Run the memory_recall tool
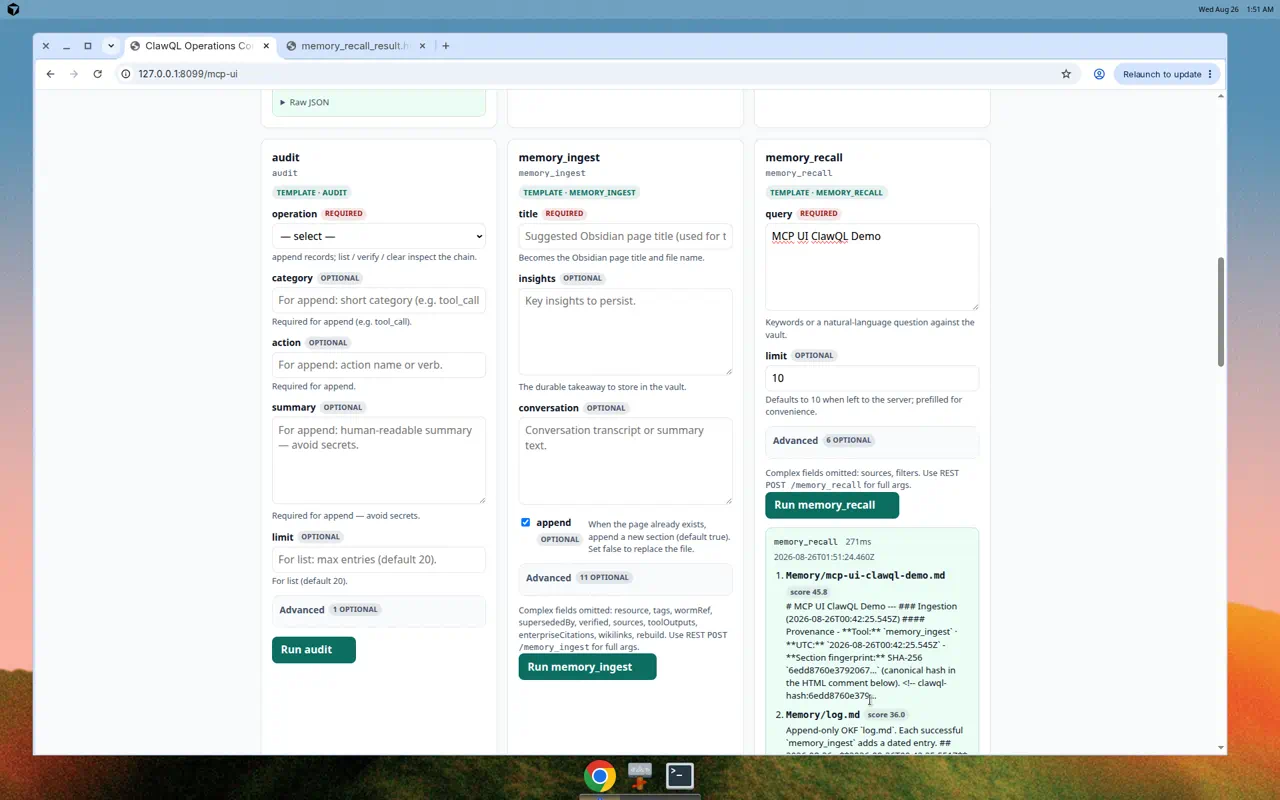 pyautogui.click(x=832, y=505)
